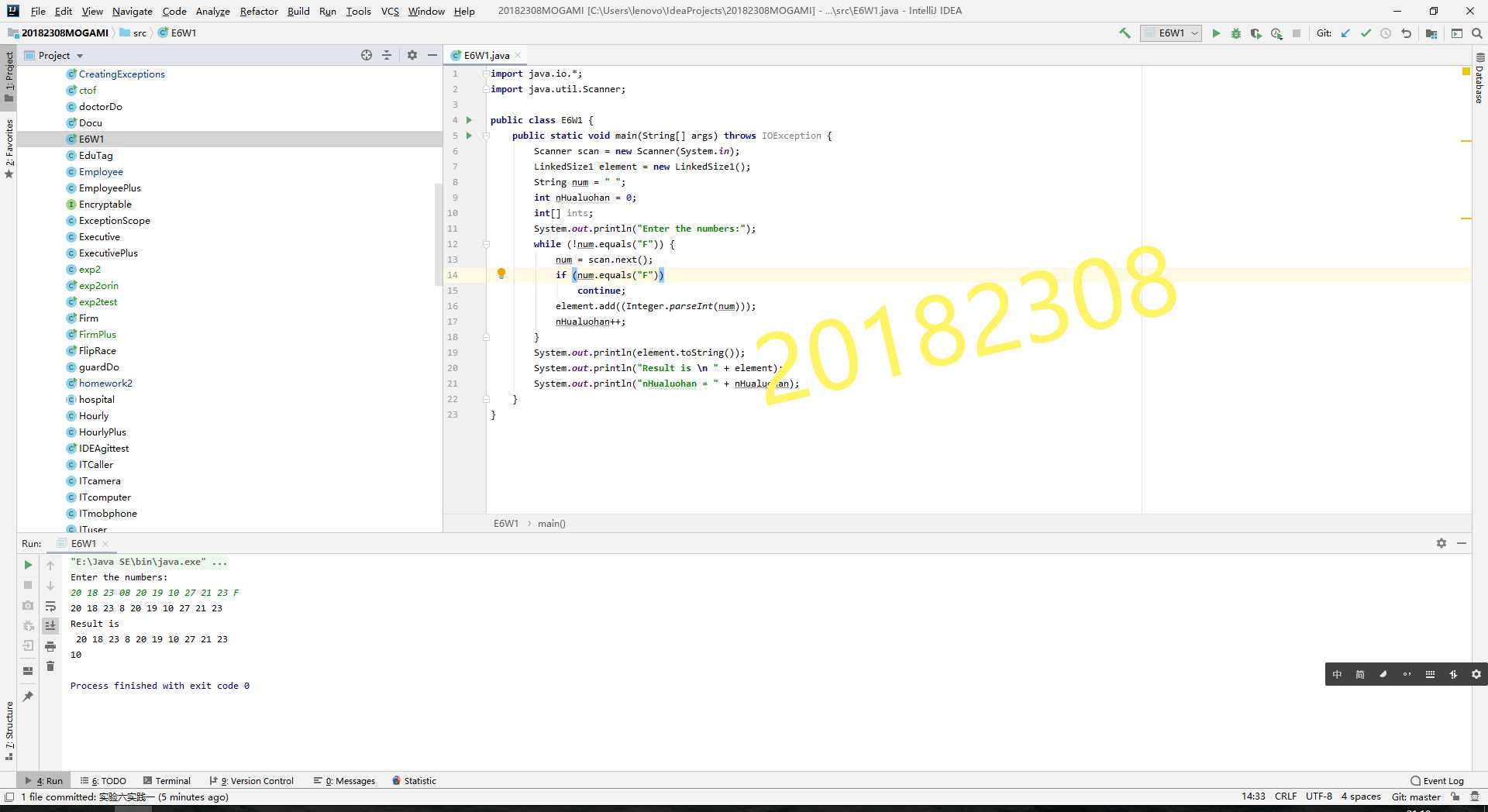
Task: Open the Statistic tool window
Action: tap(415, 780)
